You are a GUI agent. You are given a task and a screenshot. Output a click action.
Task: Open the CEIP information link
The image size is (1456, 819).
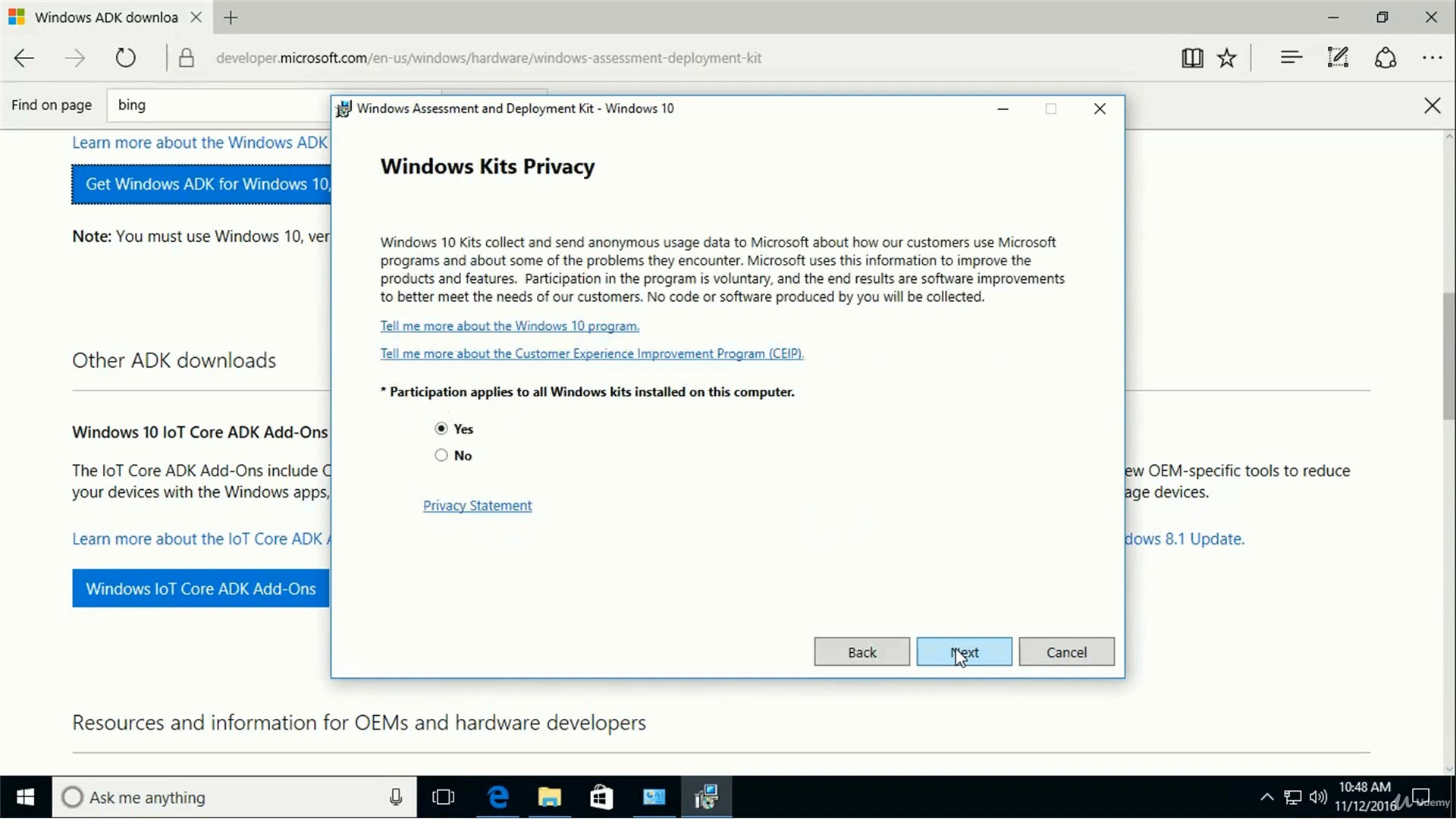(x=591, y=353)
